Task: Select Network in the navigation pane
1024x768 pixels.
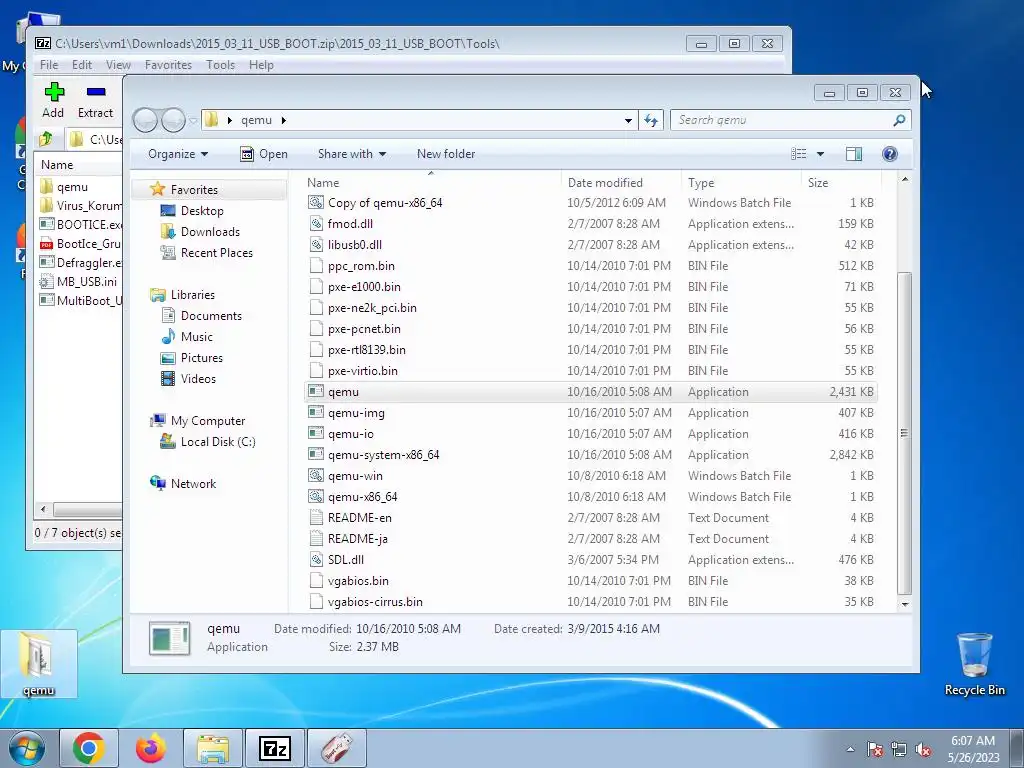Action: pos(193,484)
